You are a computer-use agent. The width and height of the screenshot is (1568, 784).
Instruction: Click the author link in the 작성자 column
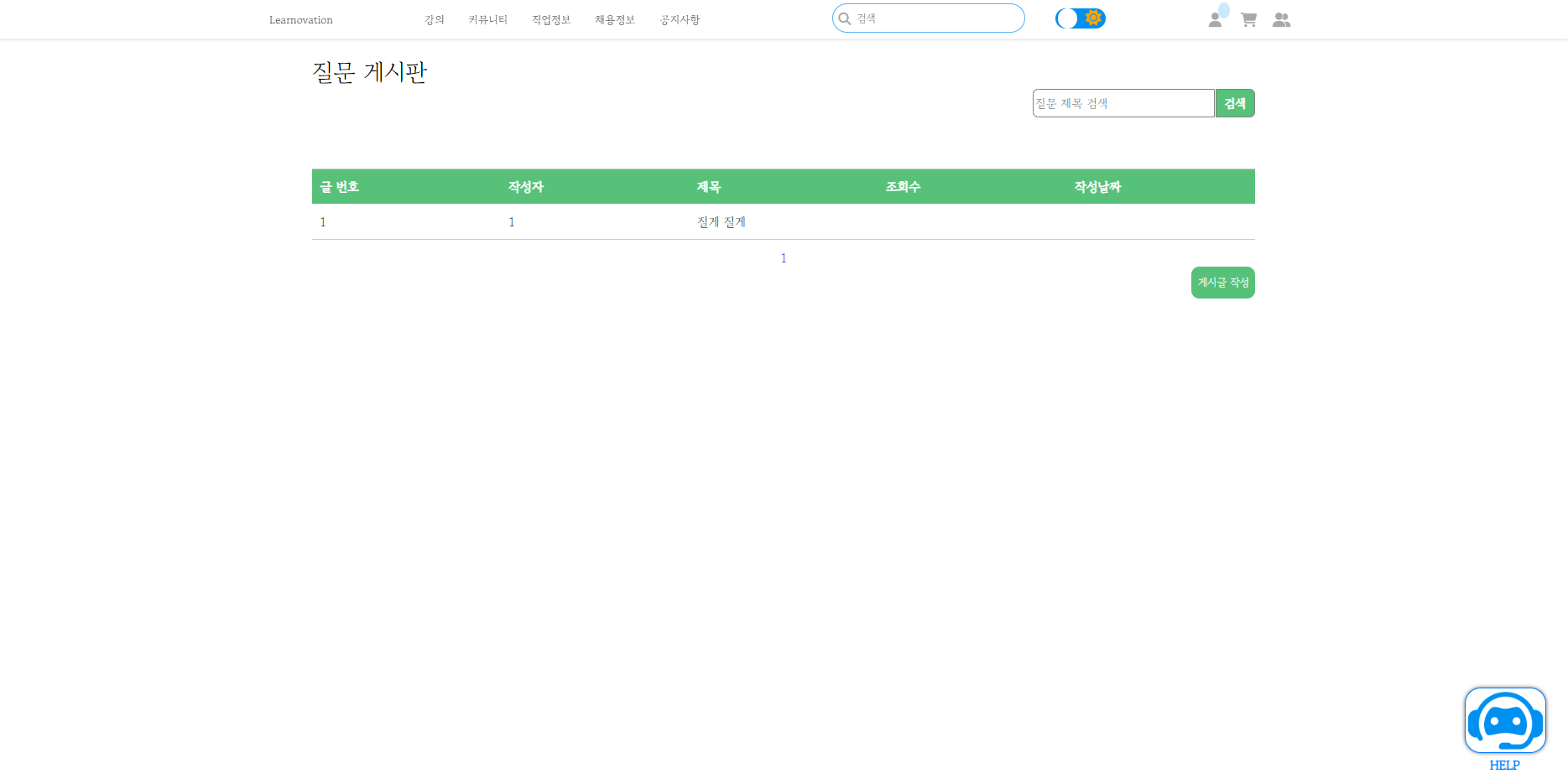[512, 221]
